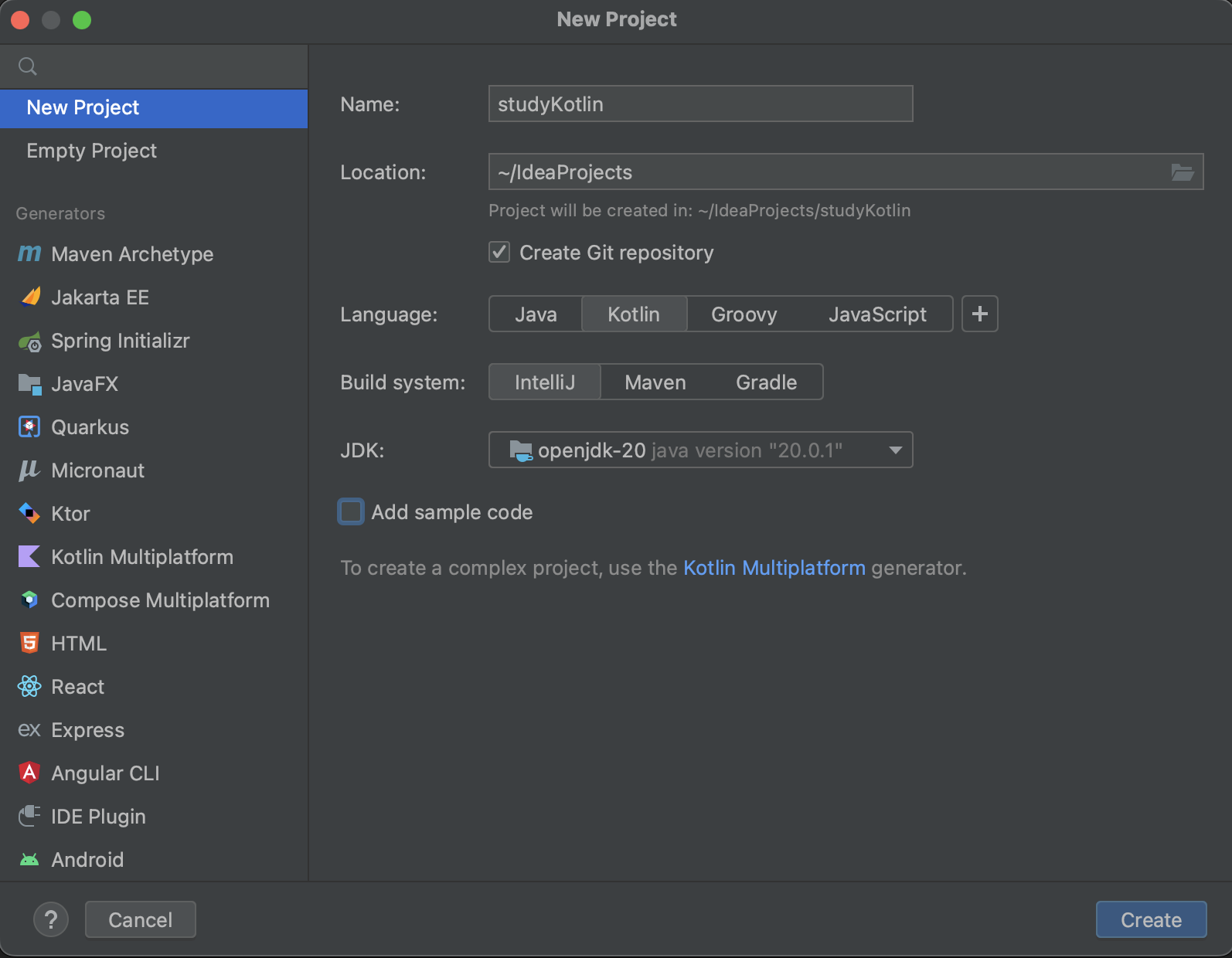Image resolution: width=1232 pixels, height=958 pixels.
Task: Select Express generator label
Action: (87, 730)
